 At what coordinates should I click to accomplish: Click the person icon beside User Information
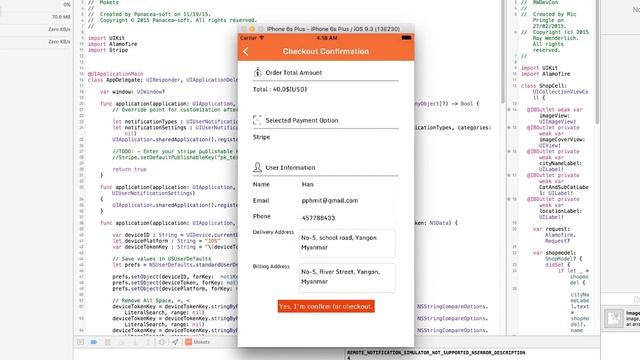pyautogui.click(x=257, y=167)
